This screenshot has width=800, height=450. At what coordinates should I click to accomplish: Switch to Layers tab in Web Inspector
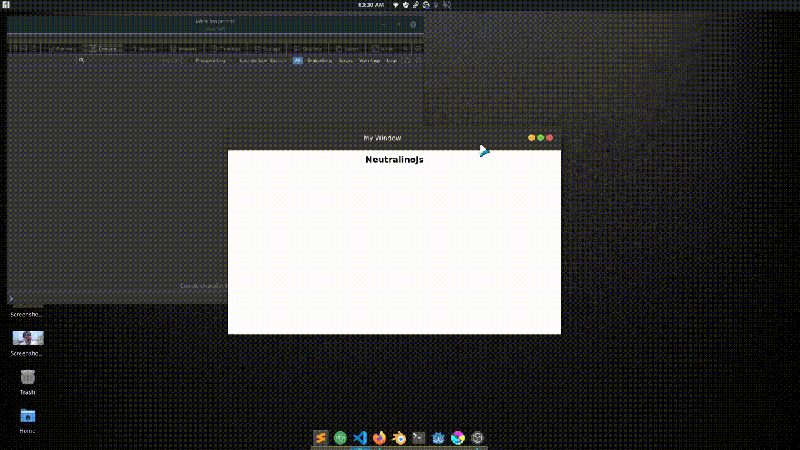click(x=348, y=49)
